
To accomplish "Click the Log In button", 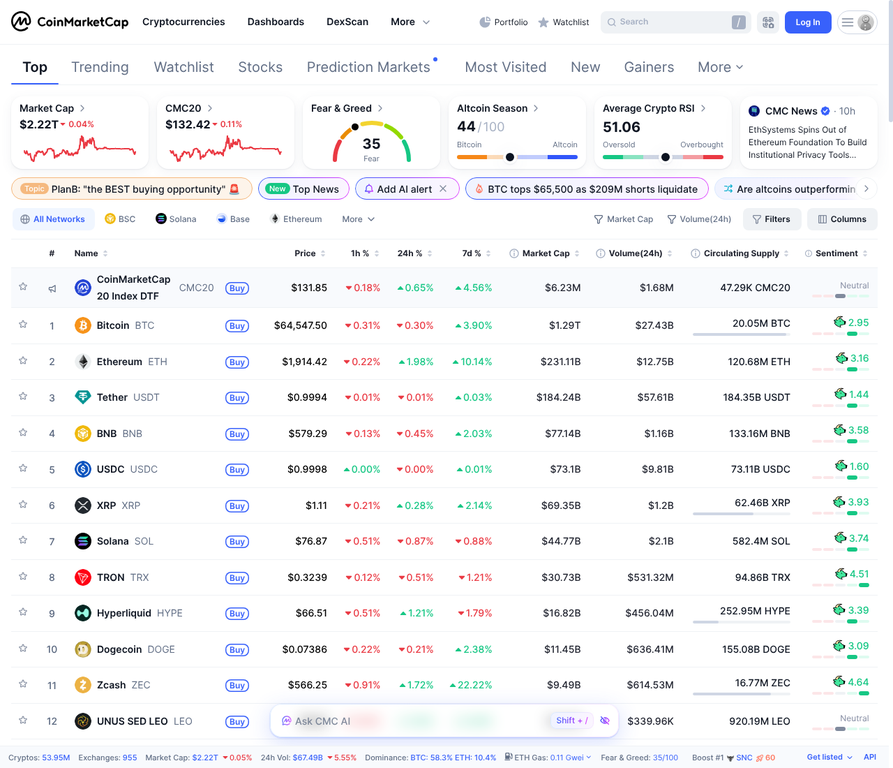I will pyautogui.click(x=808, y=22).
